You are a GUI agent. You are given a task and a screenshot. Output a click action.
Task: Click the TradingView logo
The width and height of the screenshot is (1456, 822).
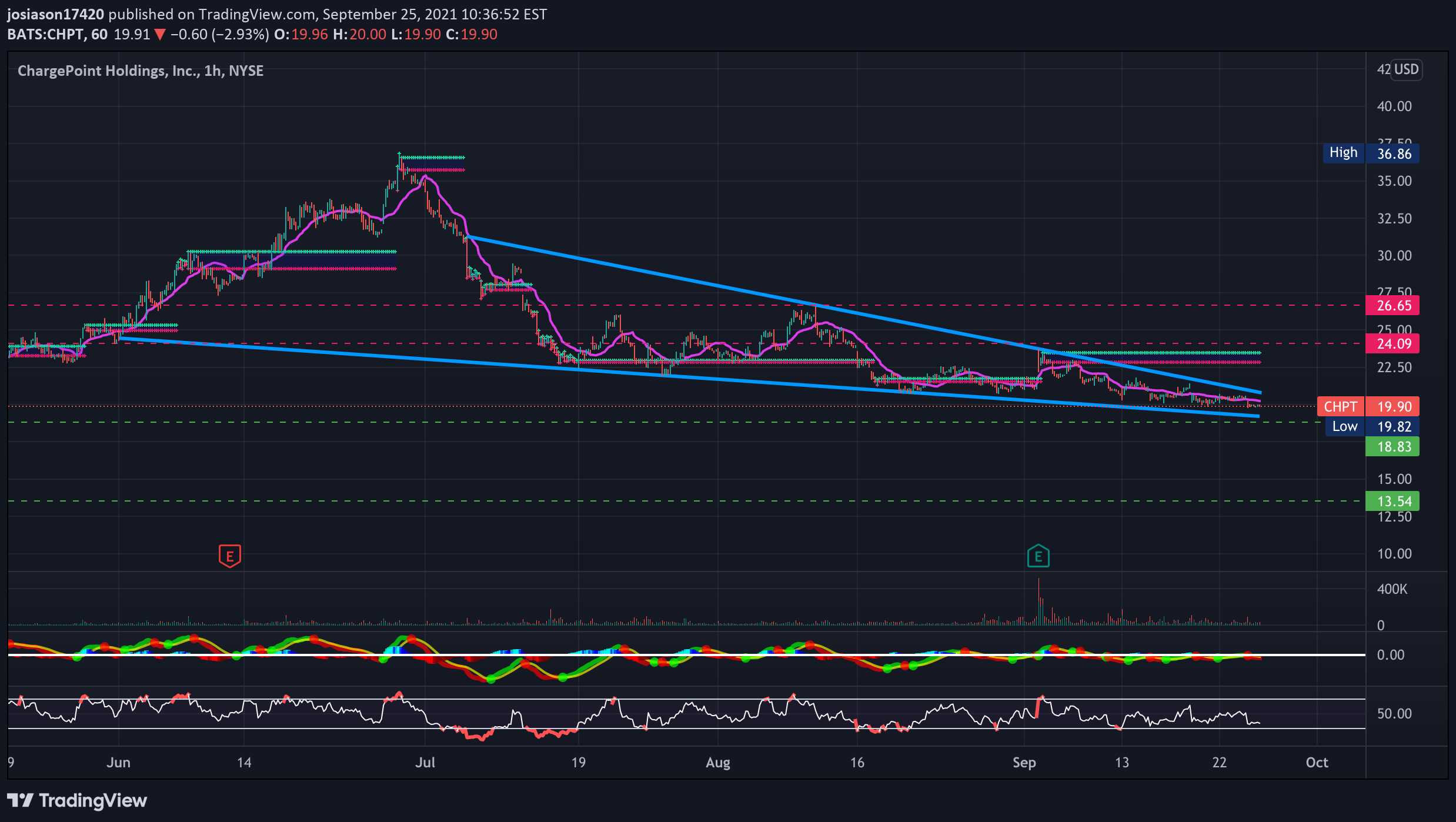[x=77, y=800]
